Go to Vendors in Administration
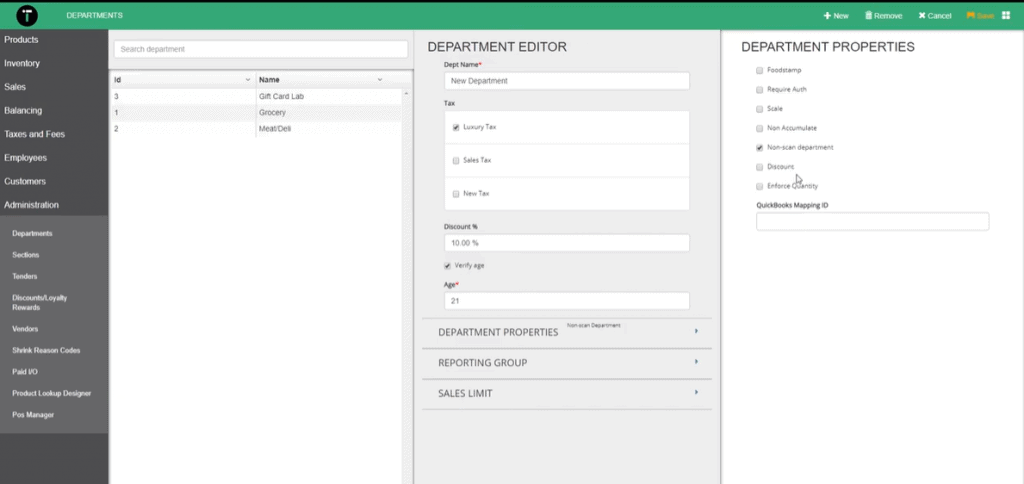Screen dimensions: 1024x484 pos(26,329)
